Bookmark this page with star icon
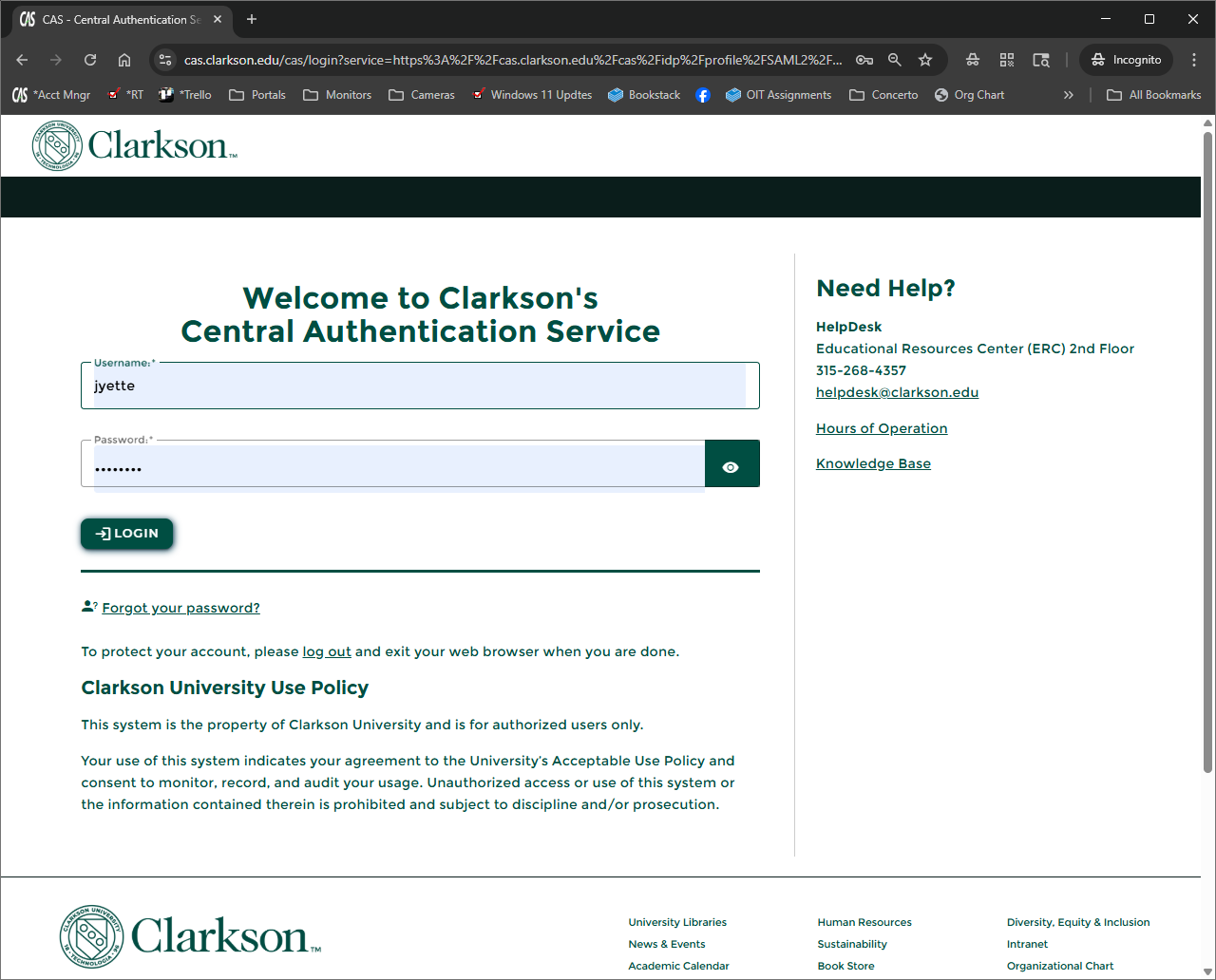The width and height of the screenshot is (1216, 980). [925, 60]
